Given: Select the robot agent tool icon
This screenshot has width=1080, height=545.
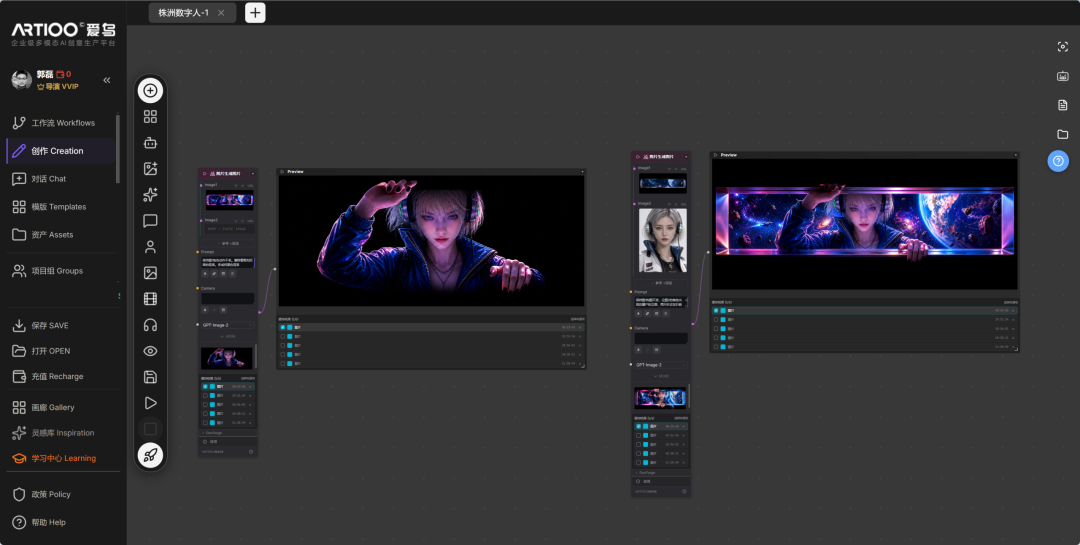Looking at the screenshot, I should tap(150, 143).
